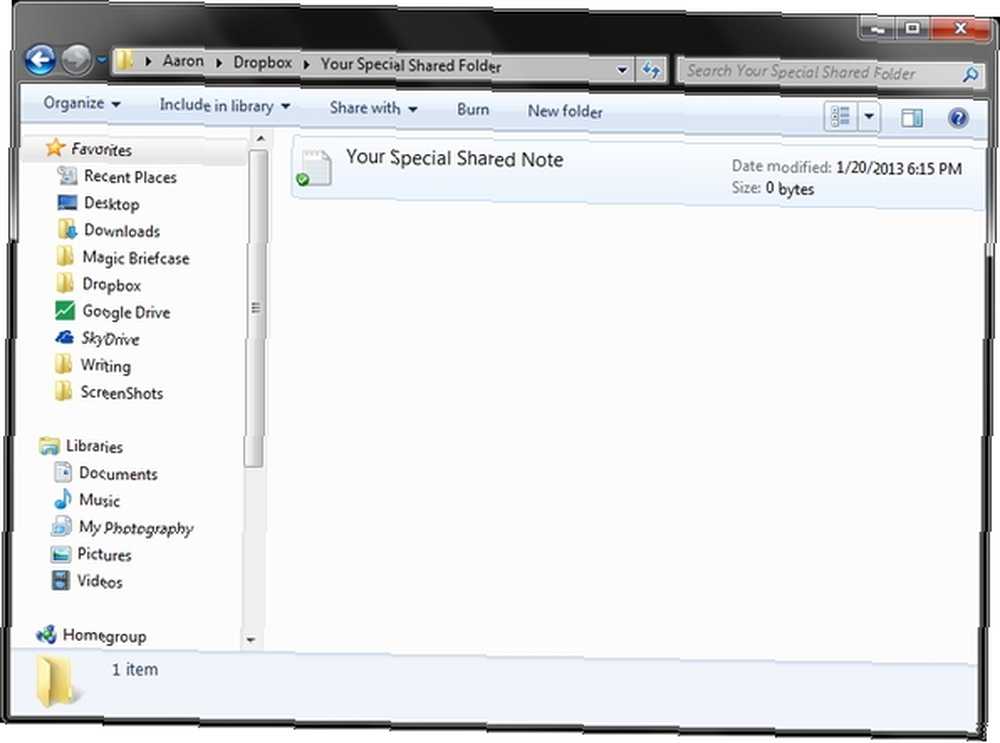Open the Organize menu
This screenshot has height=743, width=1000.
click(x=81, y=103)
